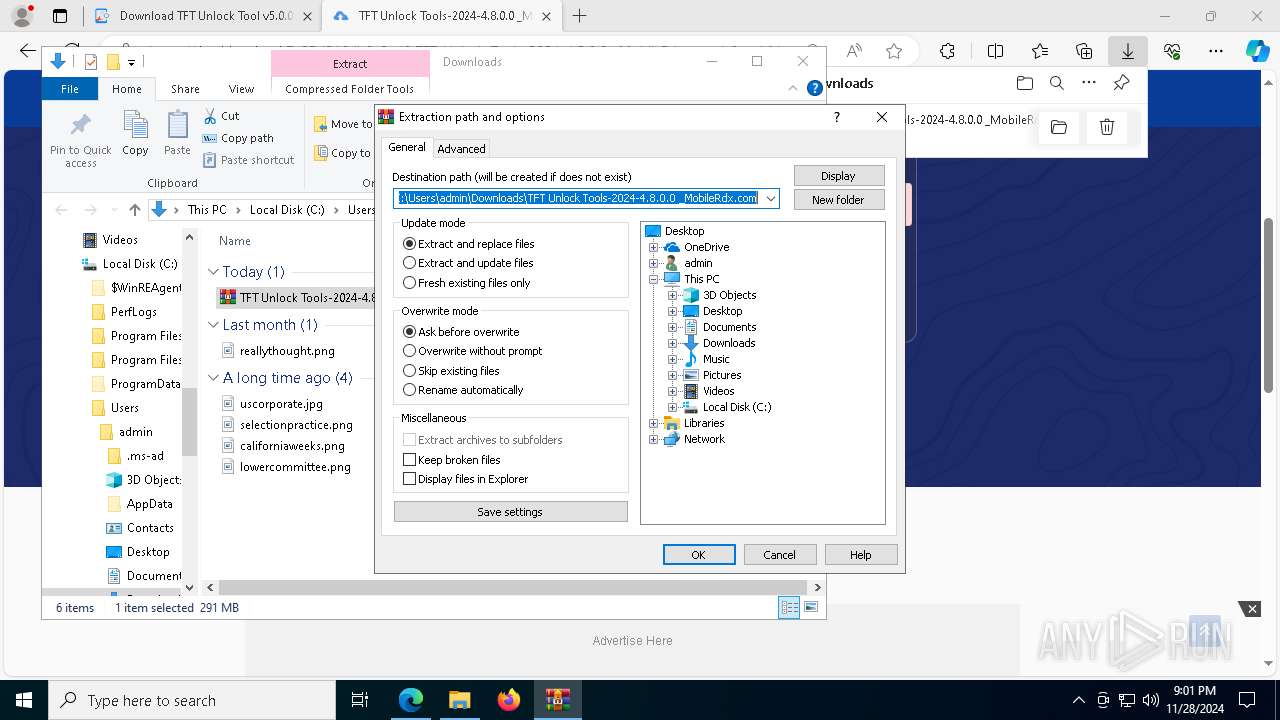
Task: Expand Libraries node in folder tree
Action: pyautogui.click(x=654, y=423)
